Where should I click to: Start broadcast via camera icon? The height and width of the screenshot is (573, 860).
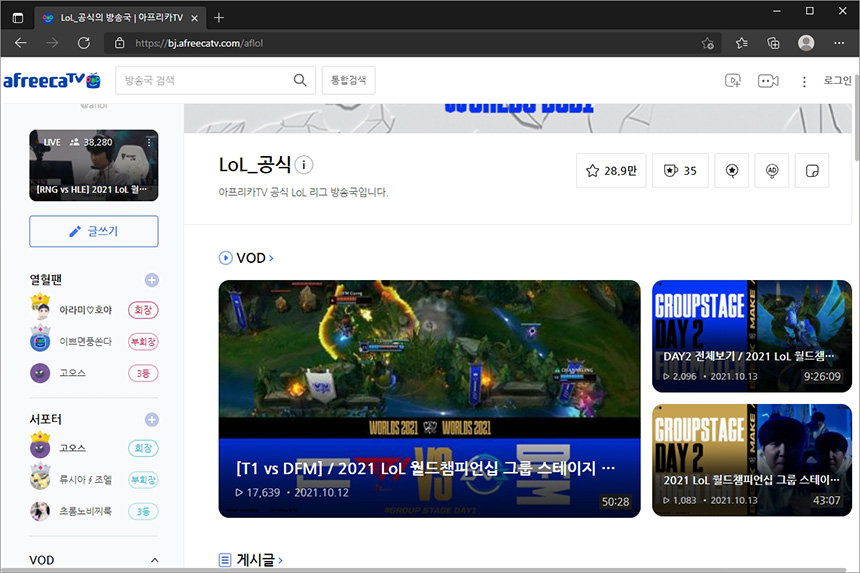768,81
